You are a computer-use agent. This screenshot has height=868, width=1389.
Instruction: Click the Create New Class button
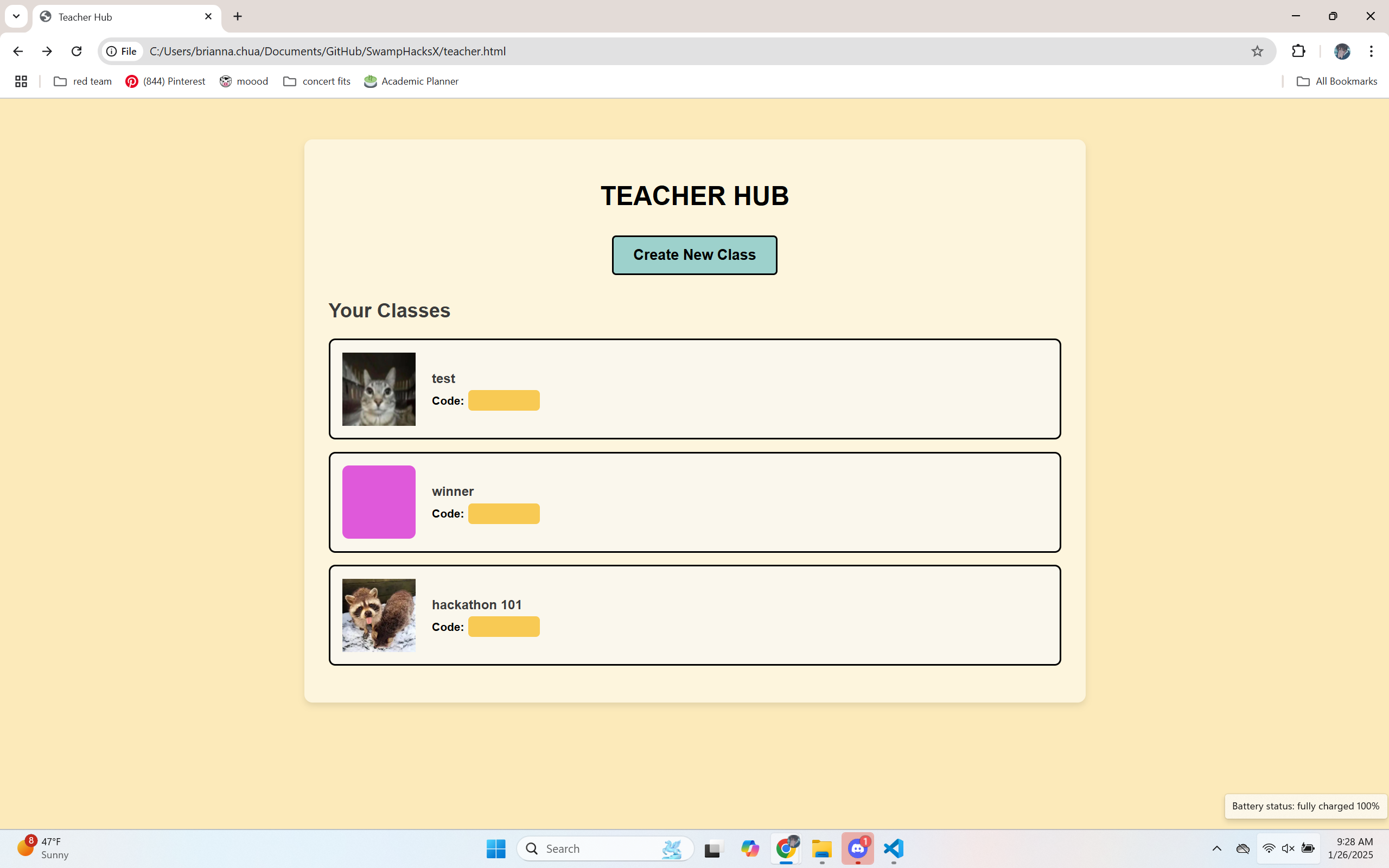[694, 255]
